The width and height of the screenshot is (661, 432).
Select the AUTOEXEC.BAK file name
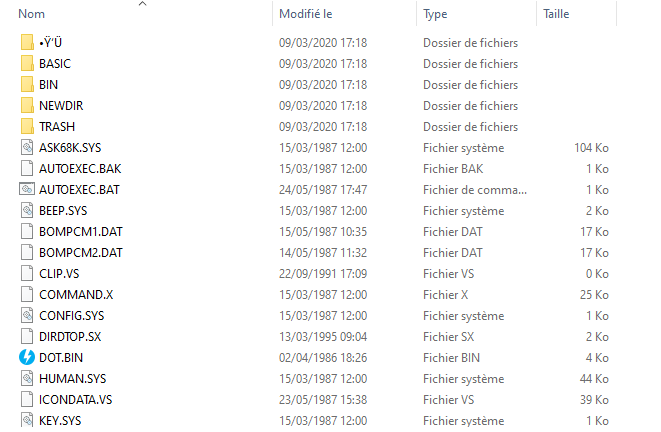tap(80, 169)
